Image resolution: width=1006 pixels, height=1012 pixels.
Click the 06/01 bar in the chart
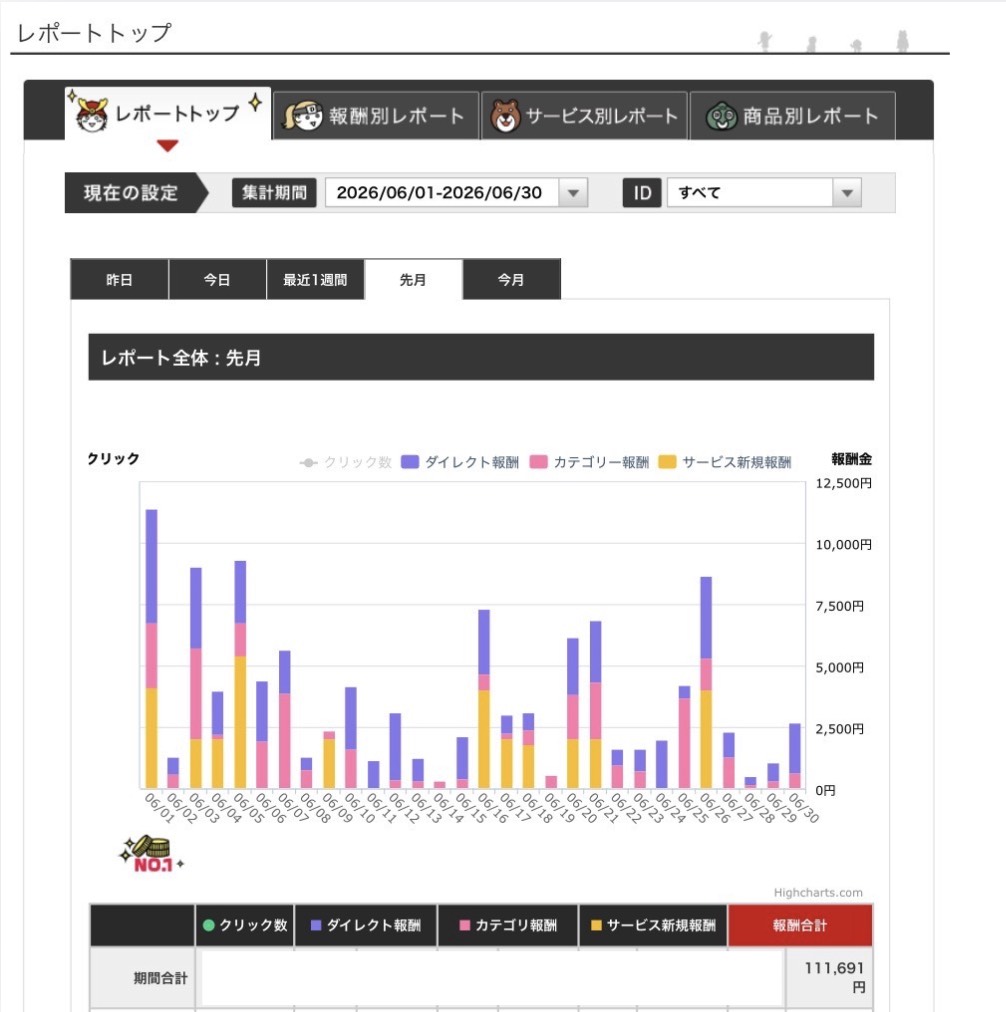pos(152,649)
